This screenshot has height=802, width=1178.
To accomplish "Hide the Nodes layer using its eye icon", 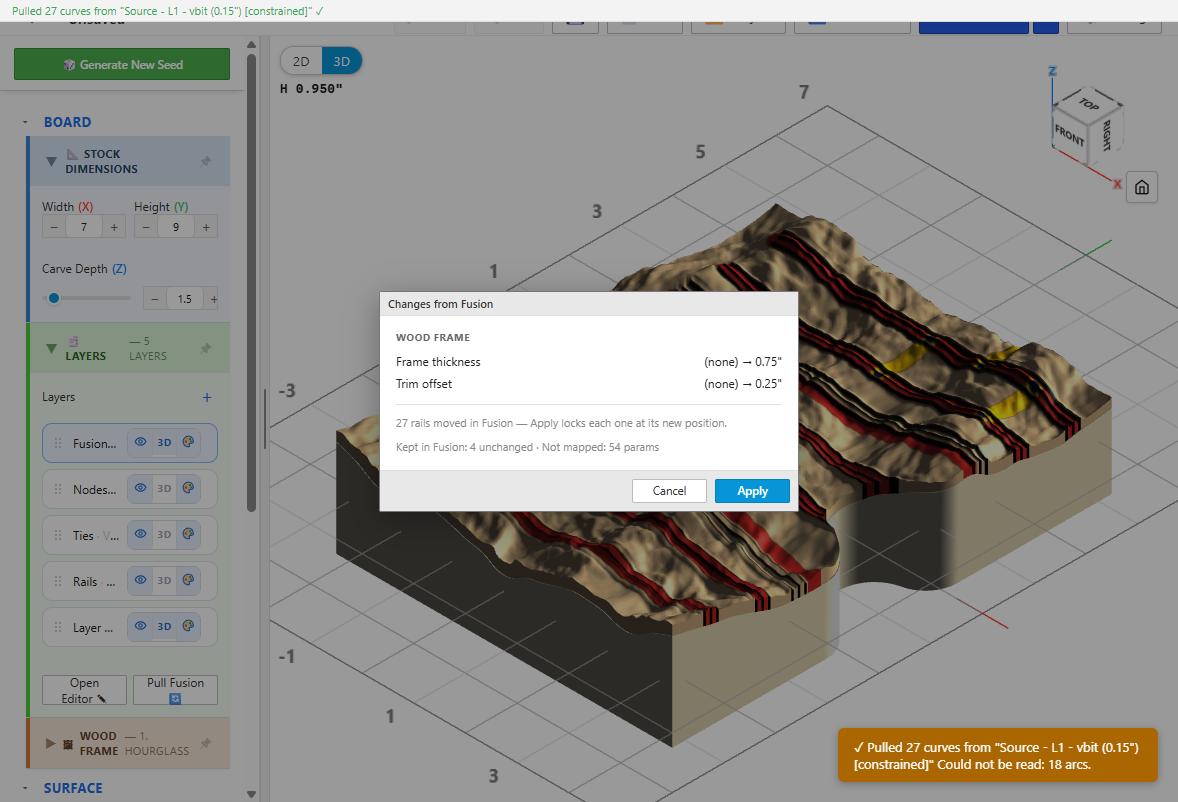I will (x=140, y=488).
